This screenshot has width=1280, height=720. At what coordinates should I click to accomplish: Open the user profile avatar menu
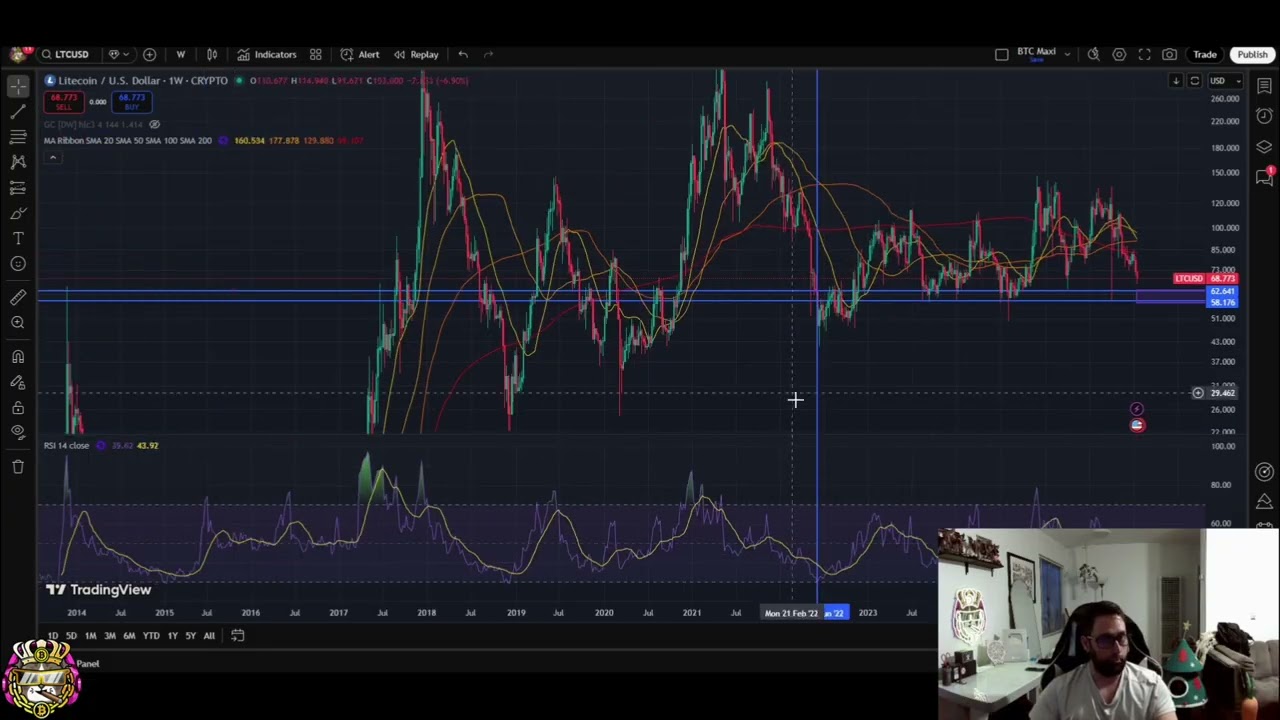17,54
